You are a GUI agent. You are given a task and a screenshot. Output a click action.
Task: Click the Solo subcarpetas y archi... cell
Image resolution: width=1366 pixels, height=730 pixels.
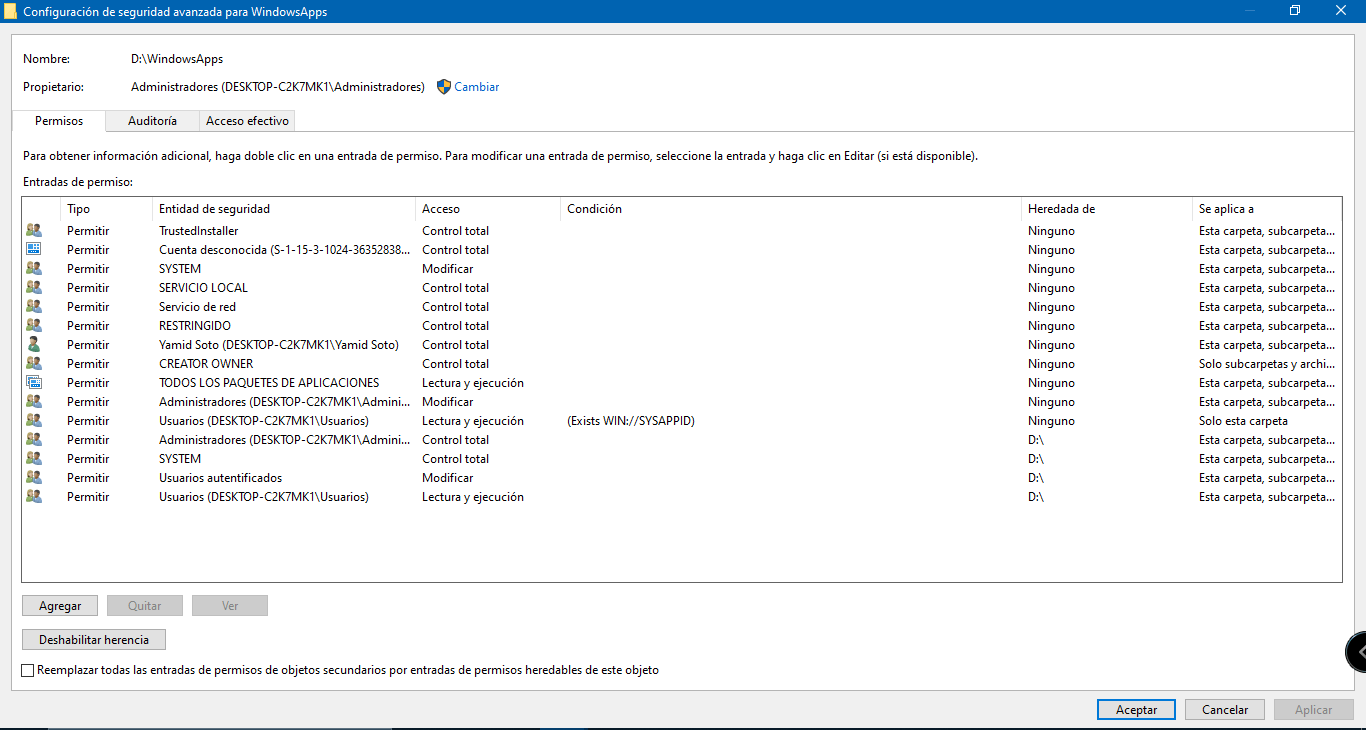tap(1267, 364)
